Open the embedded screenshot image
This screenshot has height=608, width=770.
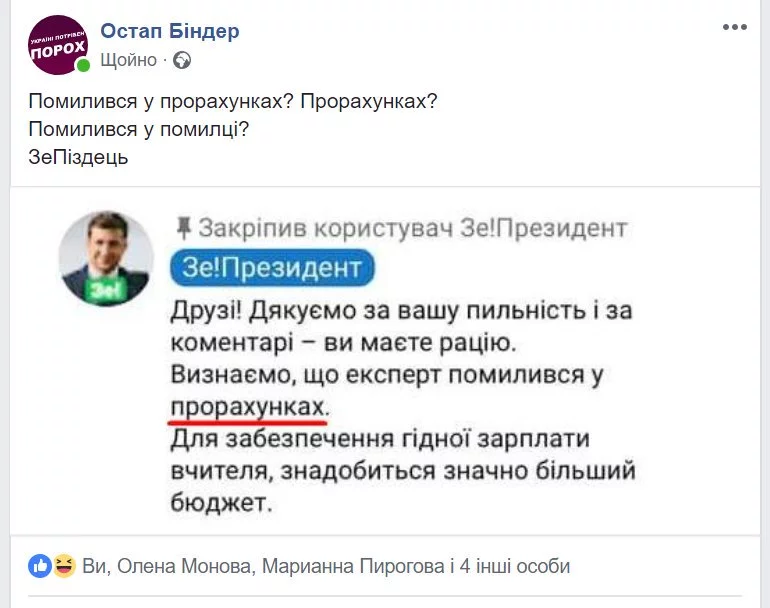(x=385, y=361)
